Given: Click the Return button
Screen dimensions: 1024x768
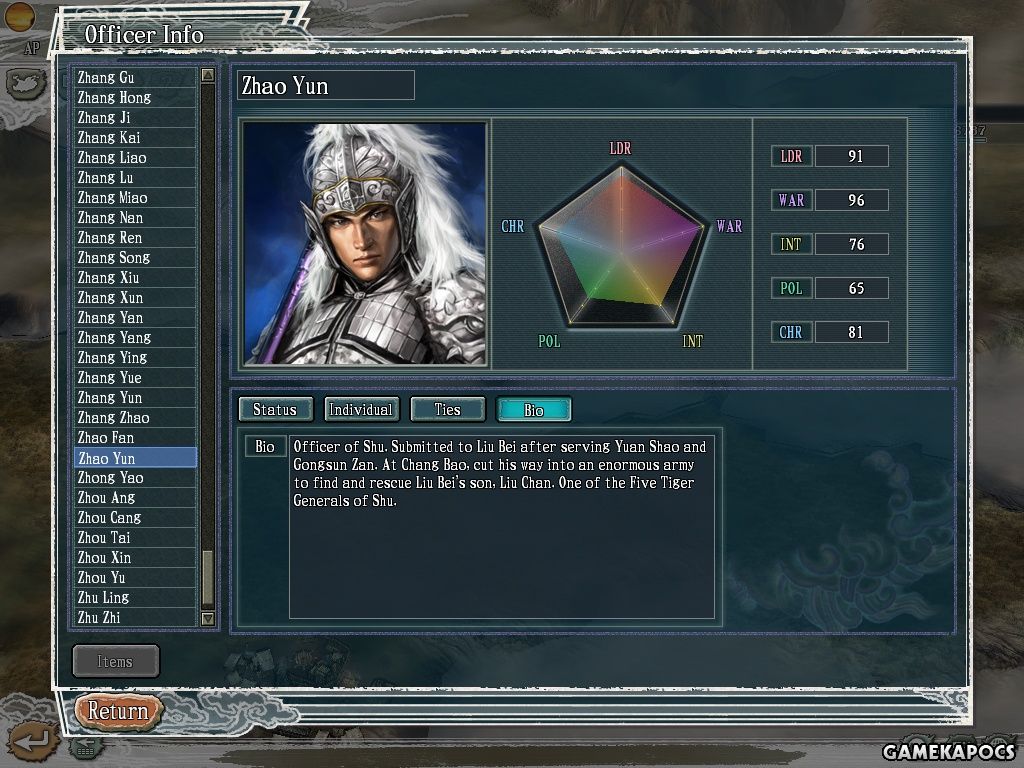Looking at the screenshot, I should click(x=118, y=711).
